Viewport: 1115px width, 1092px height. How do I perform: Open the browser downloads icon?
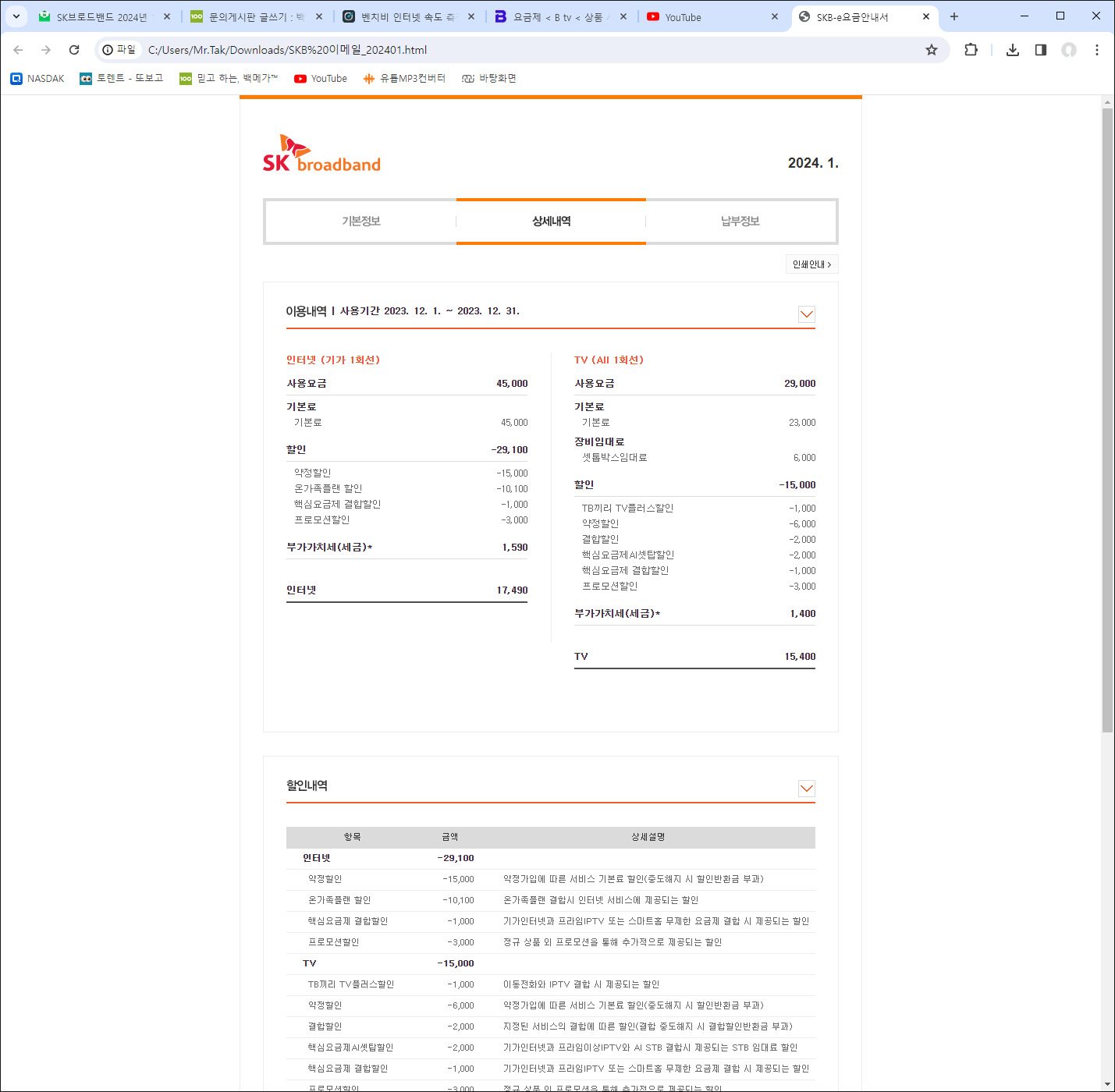(x=1012, y=50)
